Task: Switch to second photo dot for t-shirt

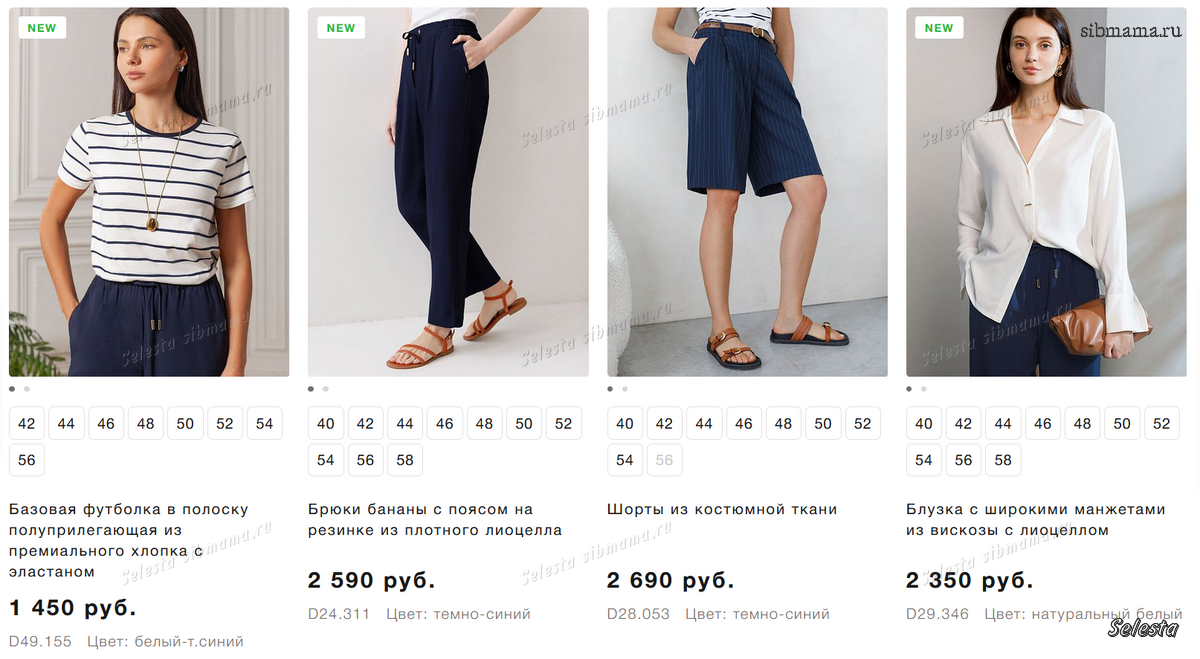Action: 27,389
